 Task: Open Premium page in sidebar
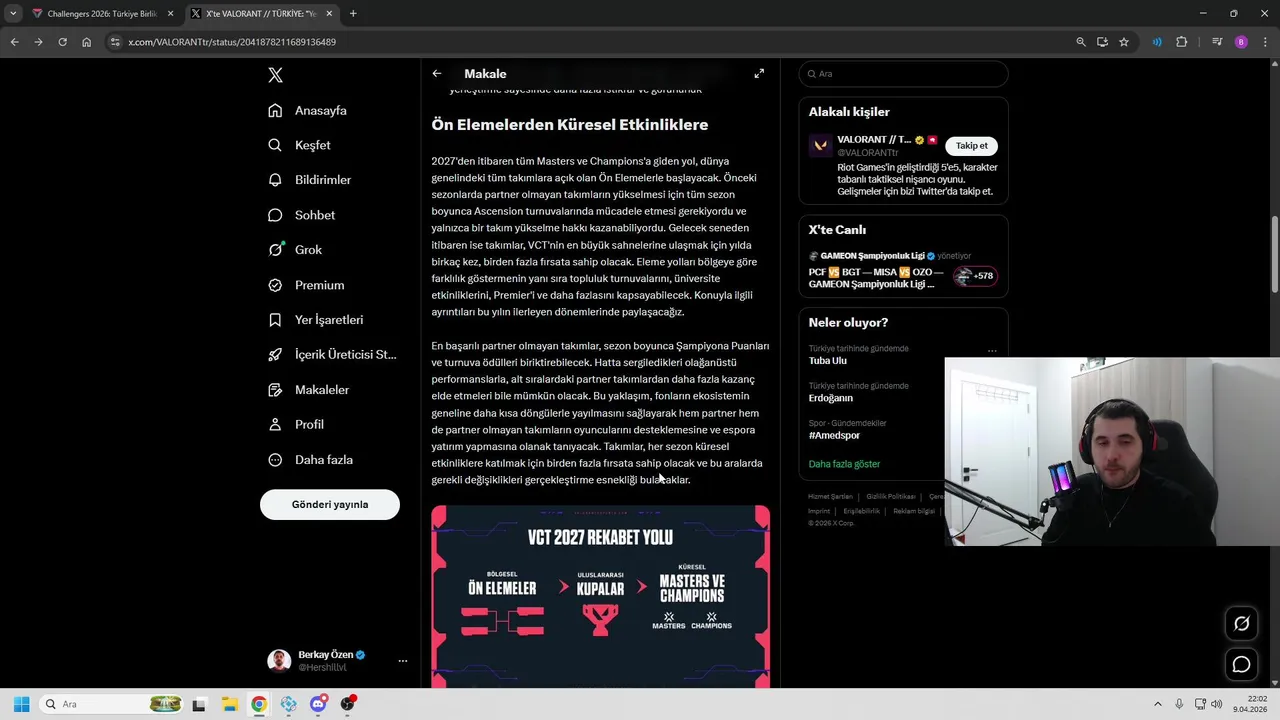pyautogui.click(x=307, y=285)
